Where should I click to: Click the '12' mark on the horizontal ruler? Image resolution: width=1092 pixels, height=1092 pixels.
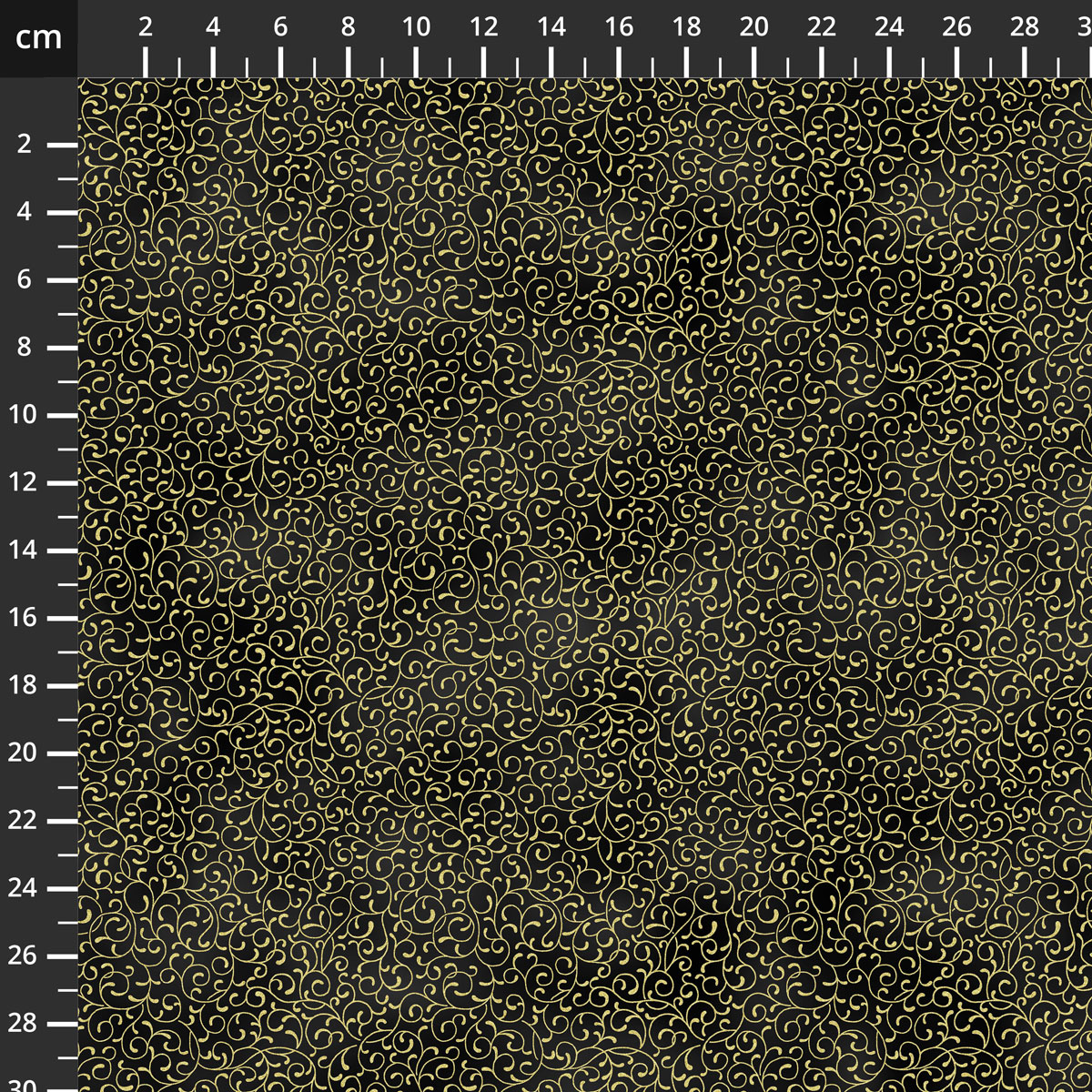pos(483,27)
